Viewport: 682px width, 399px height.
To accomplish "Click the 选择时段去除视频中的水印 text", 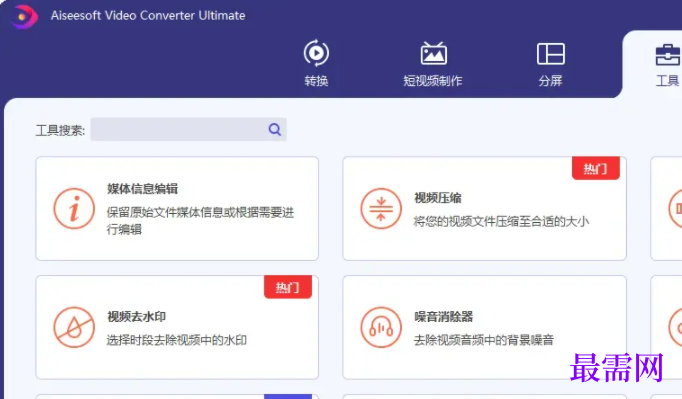I will 177,340.
